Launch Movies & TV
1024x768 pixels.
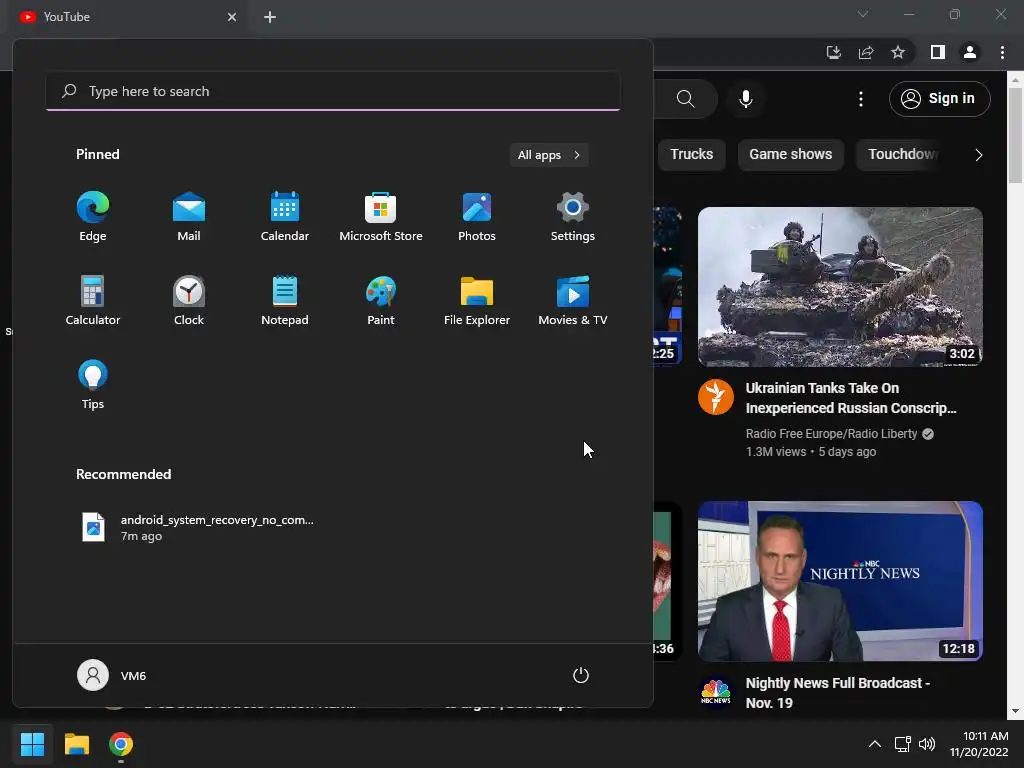573,300
